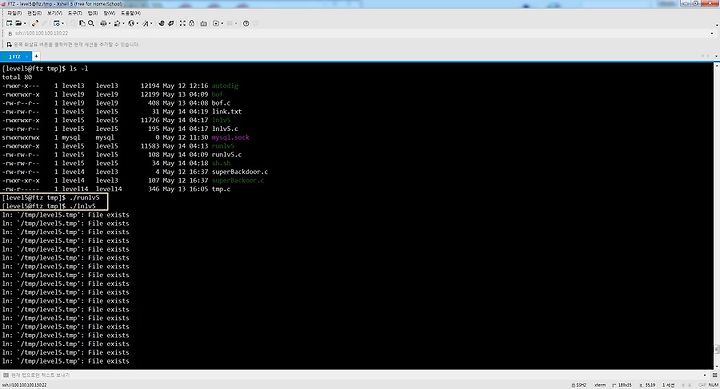Open the fourth menu in the menu bar

pos(75,13)
